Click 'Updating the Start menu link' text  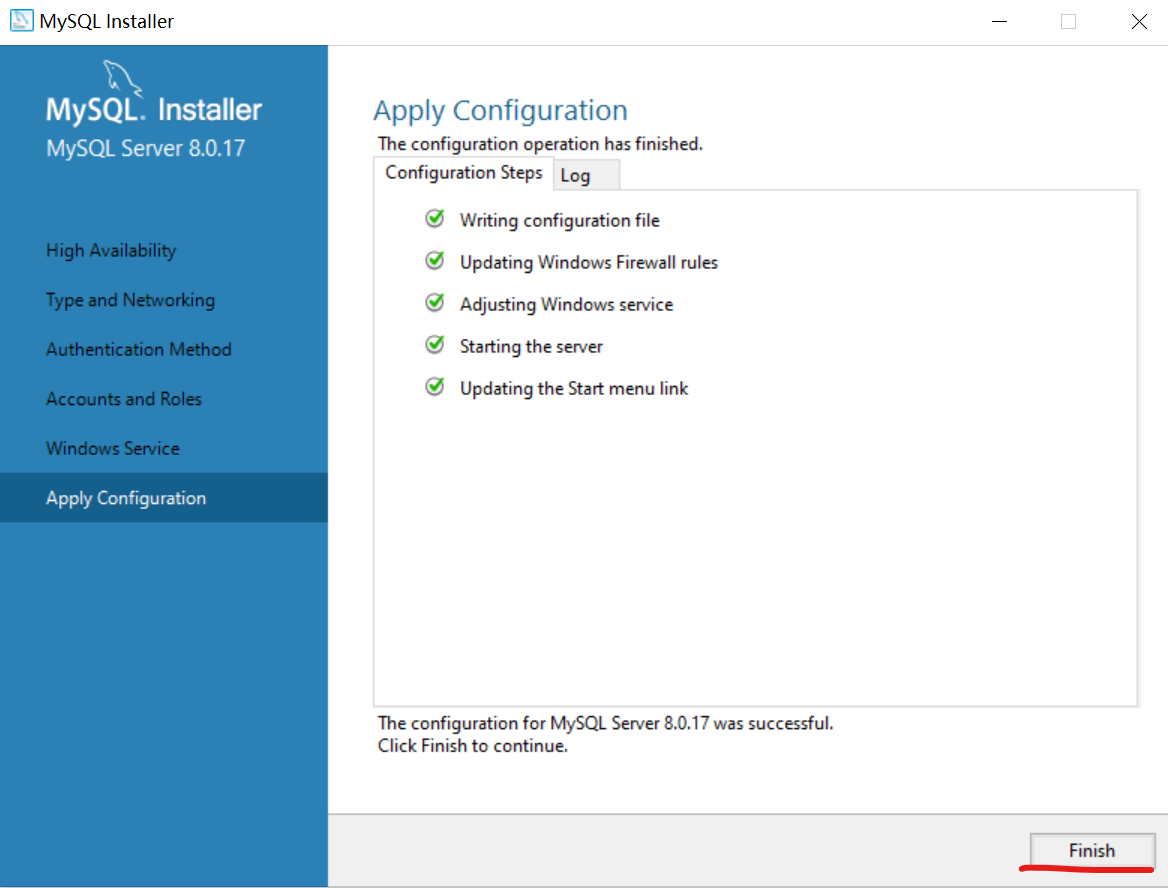[574, 389]
